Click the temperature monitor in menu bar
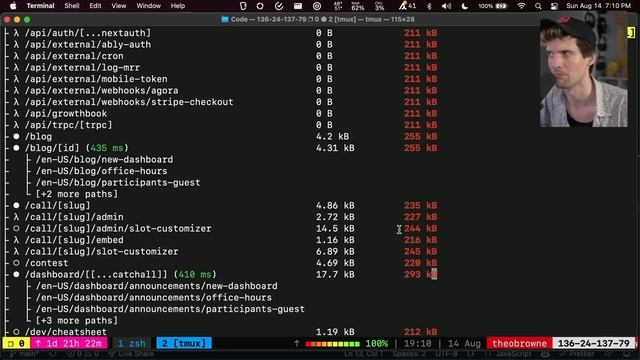640x360 pixels. tap(338, 6)
